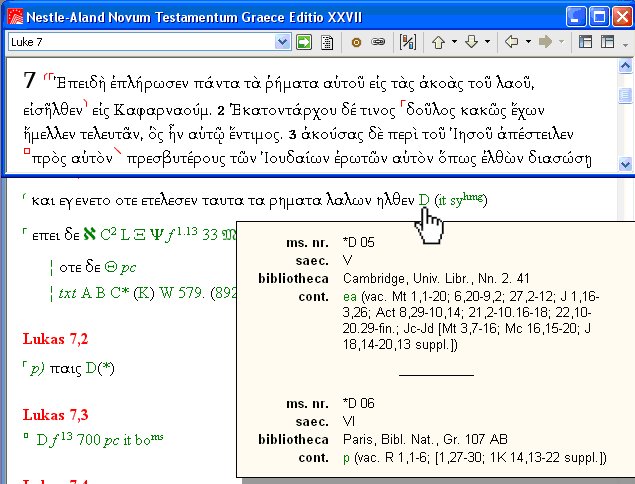This screenshot has width=635, height=484.
Task: Close the Nestle-Aland window
Action: pos(622,17)
